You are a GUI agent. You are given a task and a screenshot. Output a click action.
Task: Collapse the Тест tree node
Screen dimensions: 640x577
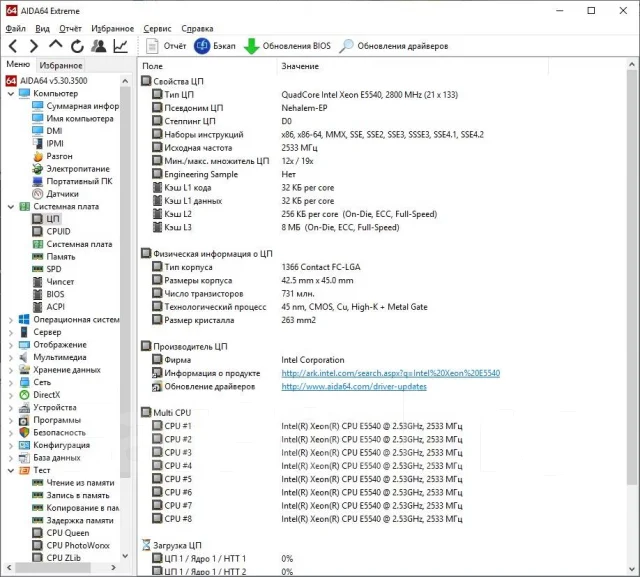tap(11, 470)
